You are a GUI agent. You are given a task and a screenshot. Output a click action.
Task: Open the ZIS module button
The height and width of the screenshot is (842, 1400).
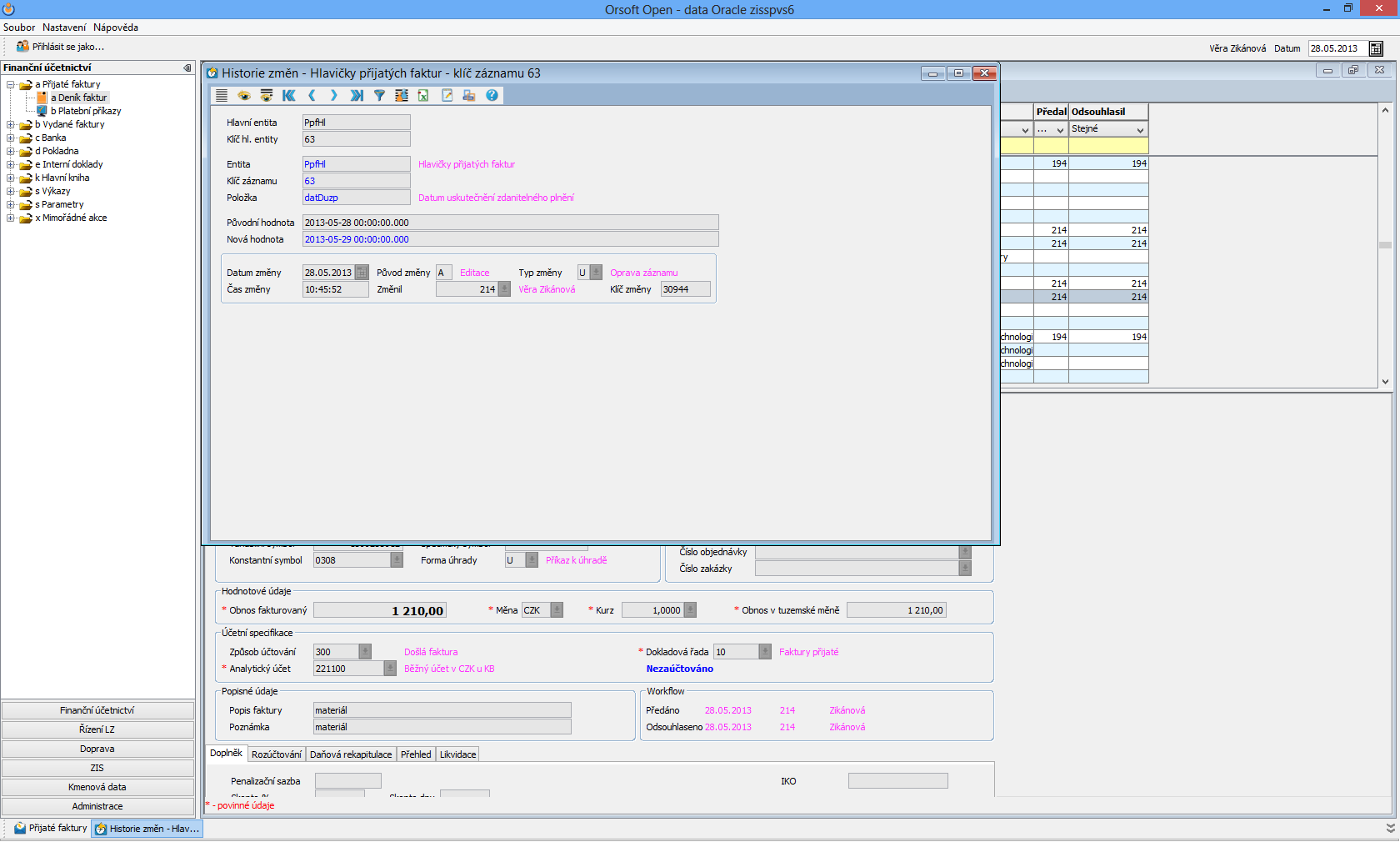tap(97, 768)
